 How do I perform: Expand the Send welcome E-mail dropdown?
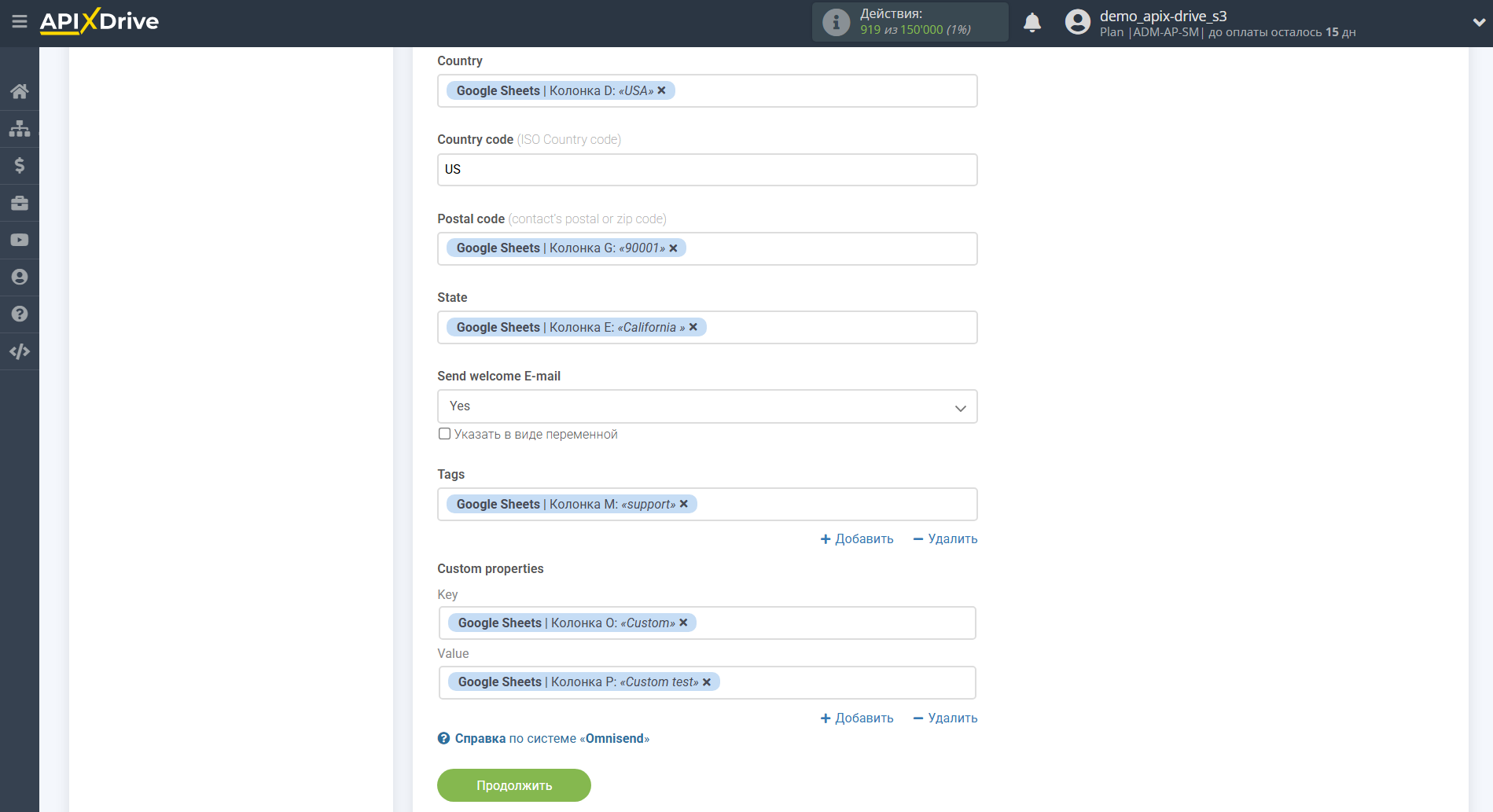click(x=707, y=406)
